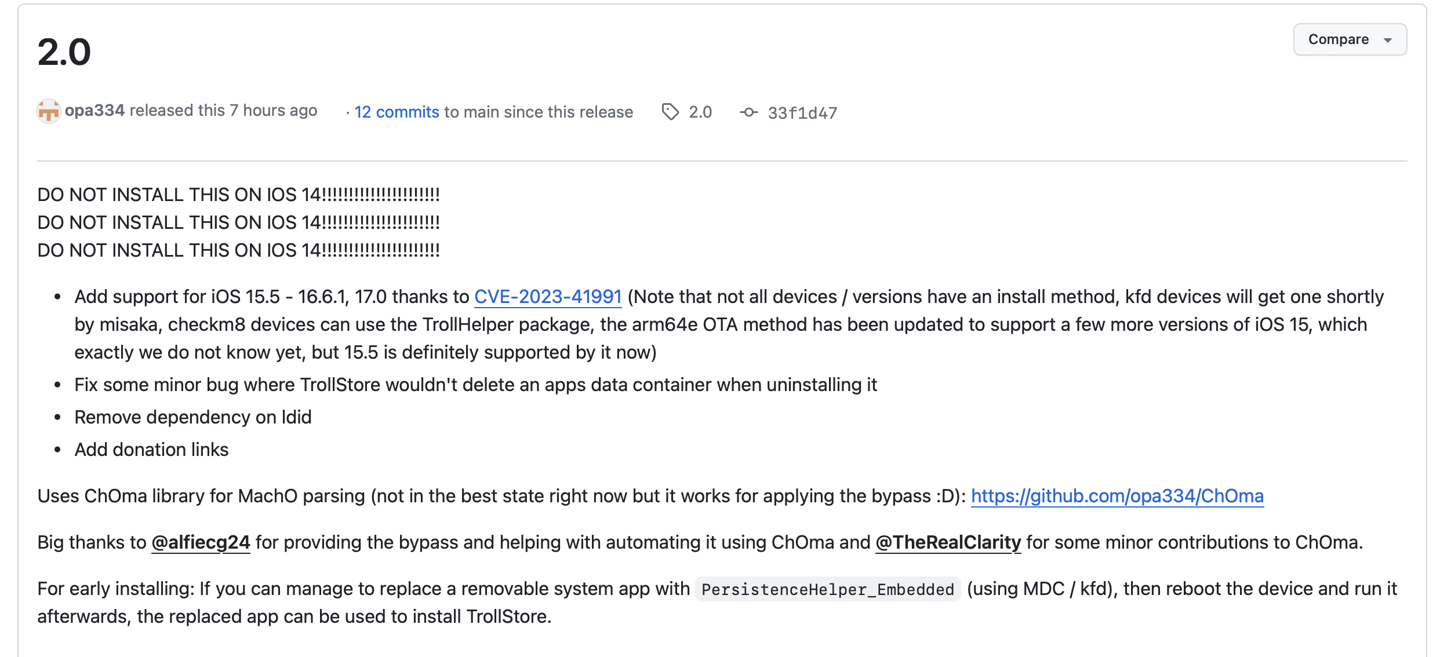
Task: Open the github.com/opa334/ChOma link
Action: 1117,496
